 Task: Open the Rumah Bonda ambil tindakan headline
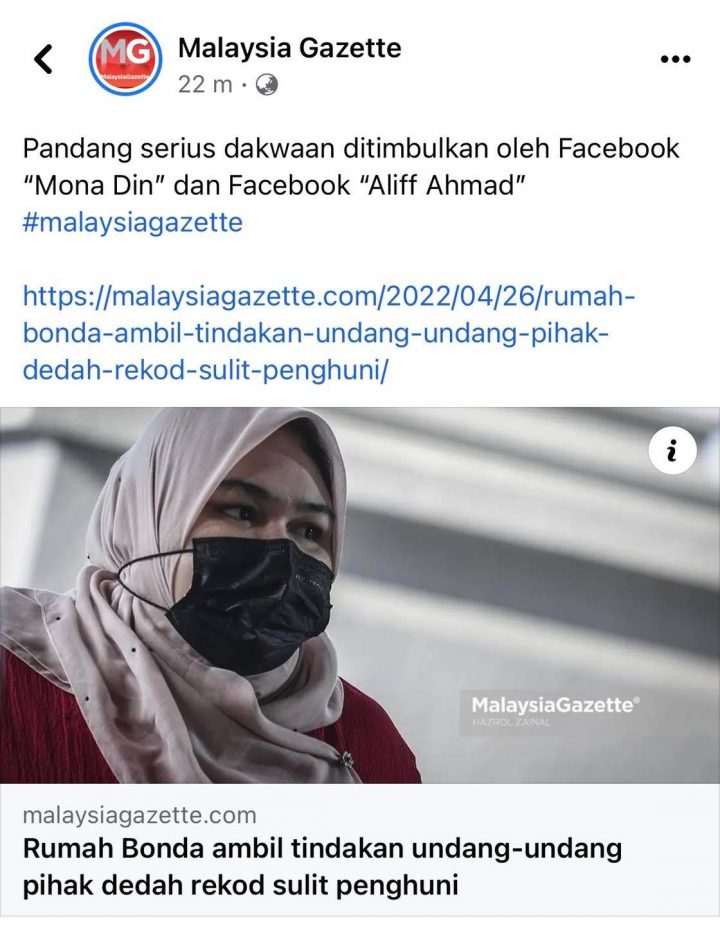point(322,868)
